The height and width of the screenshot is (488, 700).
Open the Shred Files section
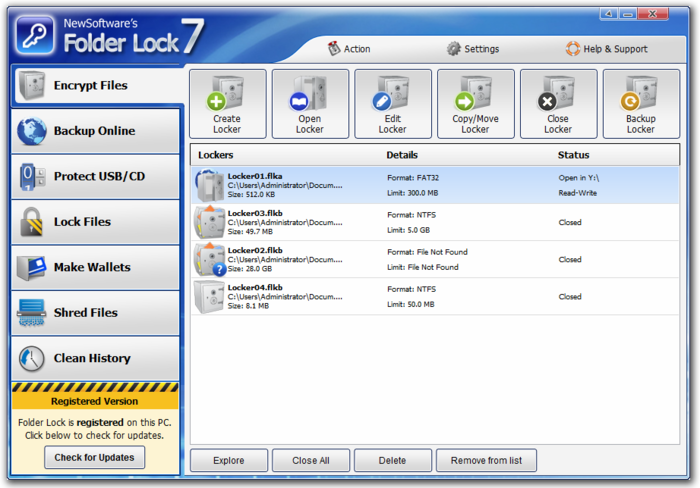pyautogui.click(x=96, y=313)
